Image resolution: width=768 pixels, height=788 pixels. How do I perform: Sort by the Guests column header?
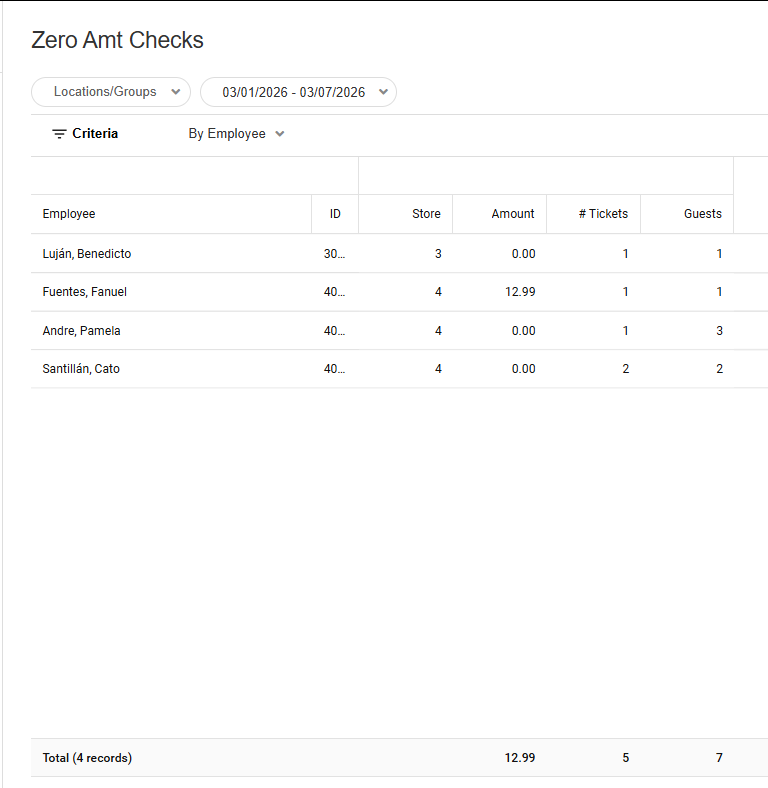pos(703,214)
